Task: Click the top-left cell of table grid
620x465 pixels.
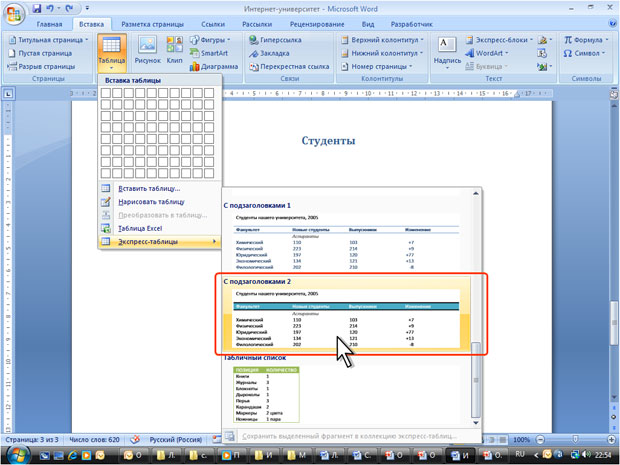Action: (x=106, y=93)
